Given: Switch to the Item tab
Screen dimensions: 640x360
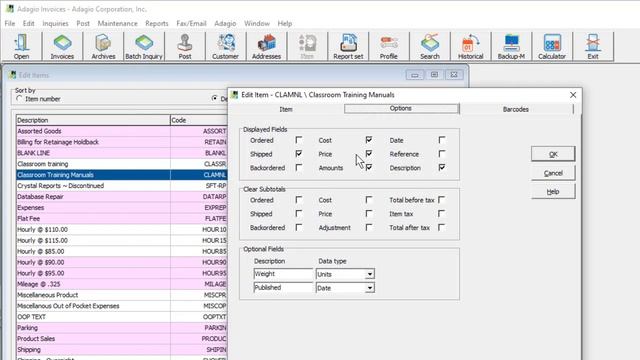Looking at the screenshot, I should [286, 109].
